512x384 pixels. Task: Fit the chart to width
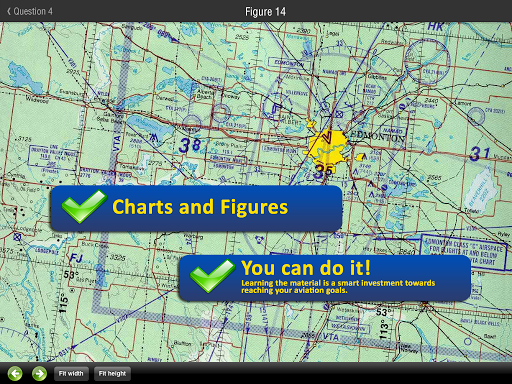pos(71,374)
